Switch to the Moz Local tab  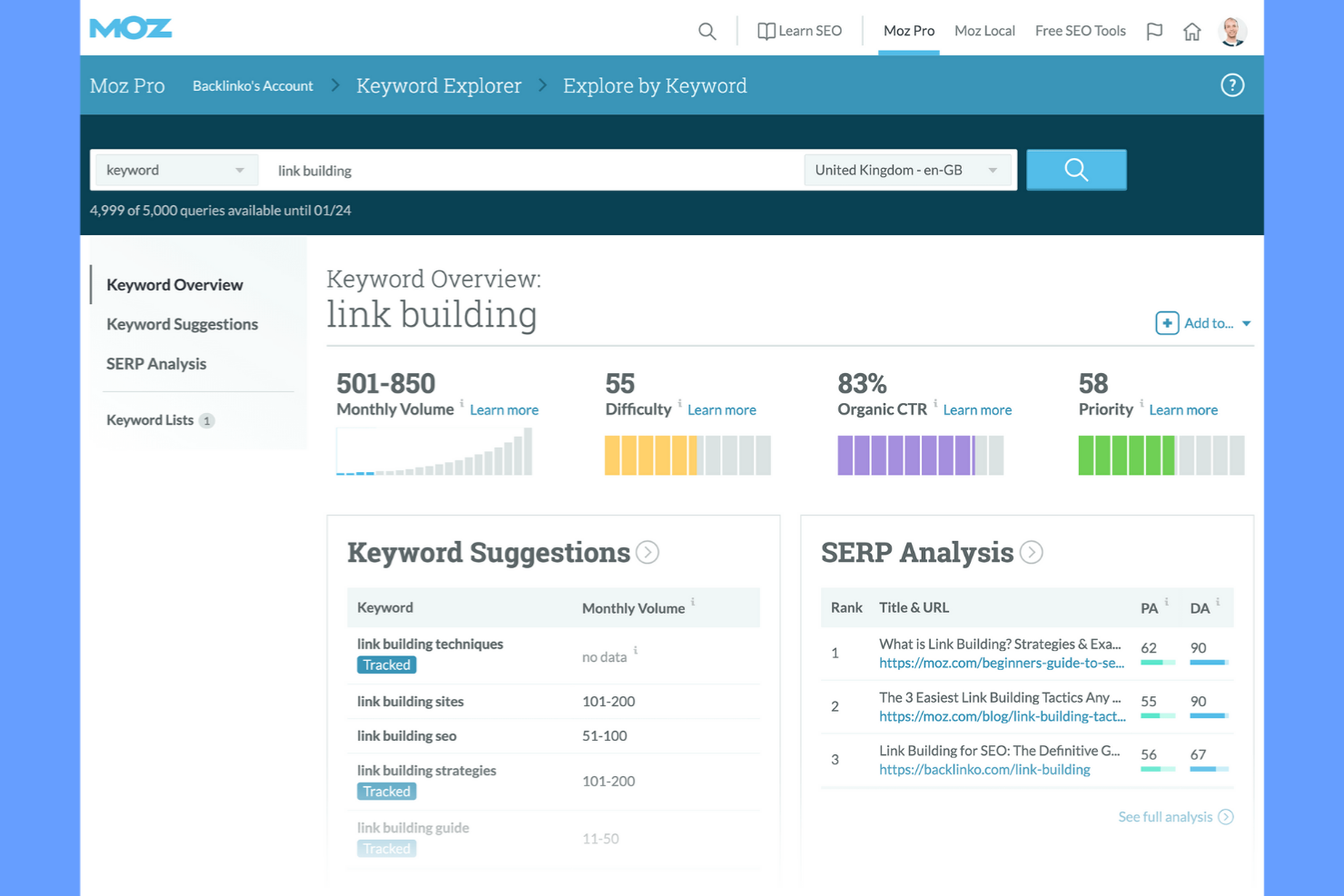984,30
